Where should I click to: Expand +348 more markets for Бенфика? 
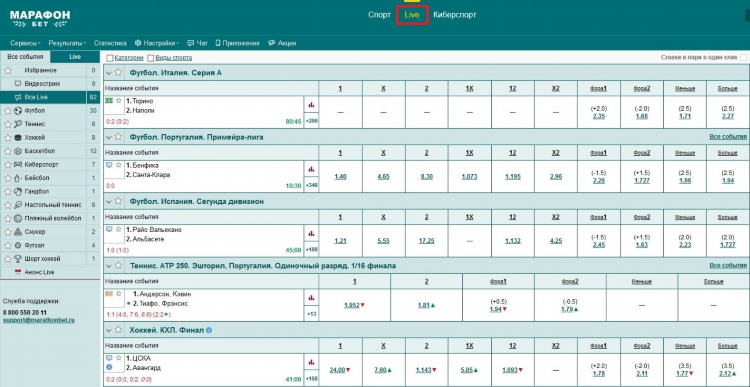pos(311,185)
